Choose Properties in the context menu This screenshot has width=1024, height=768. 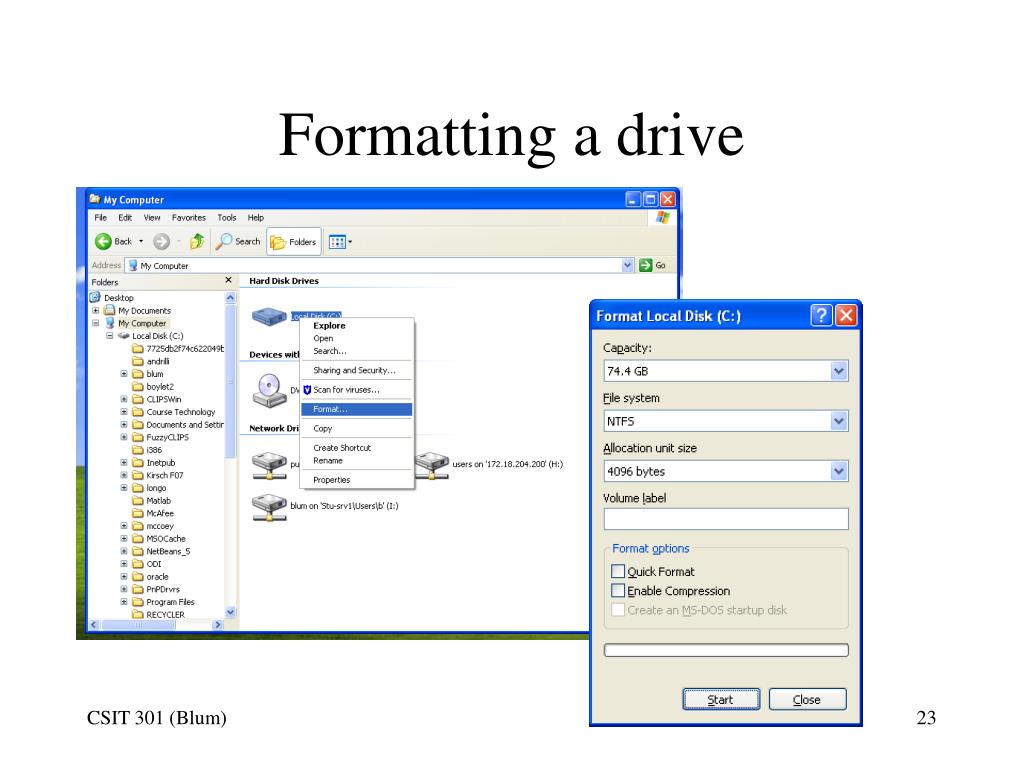tap(357, 480)
